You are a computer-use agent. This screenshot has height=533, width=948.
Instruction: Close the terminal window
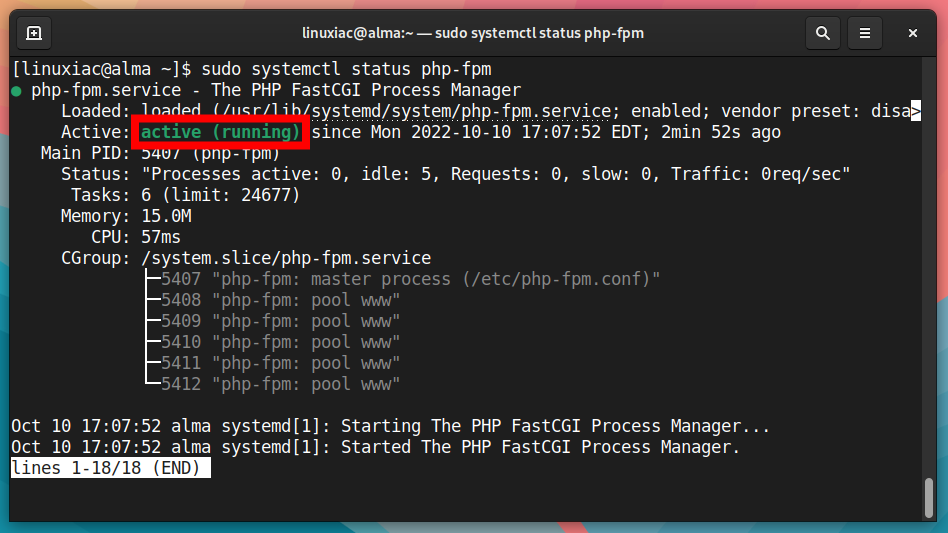pos(912,33)
